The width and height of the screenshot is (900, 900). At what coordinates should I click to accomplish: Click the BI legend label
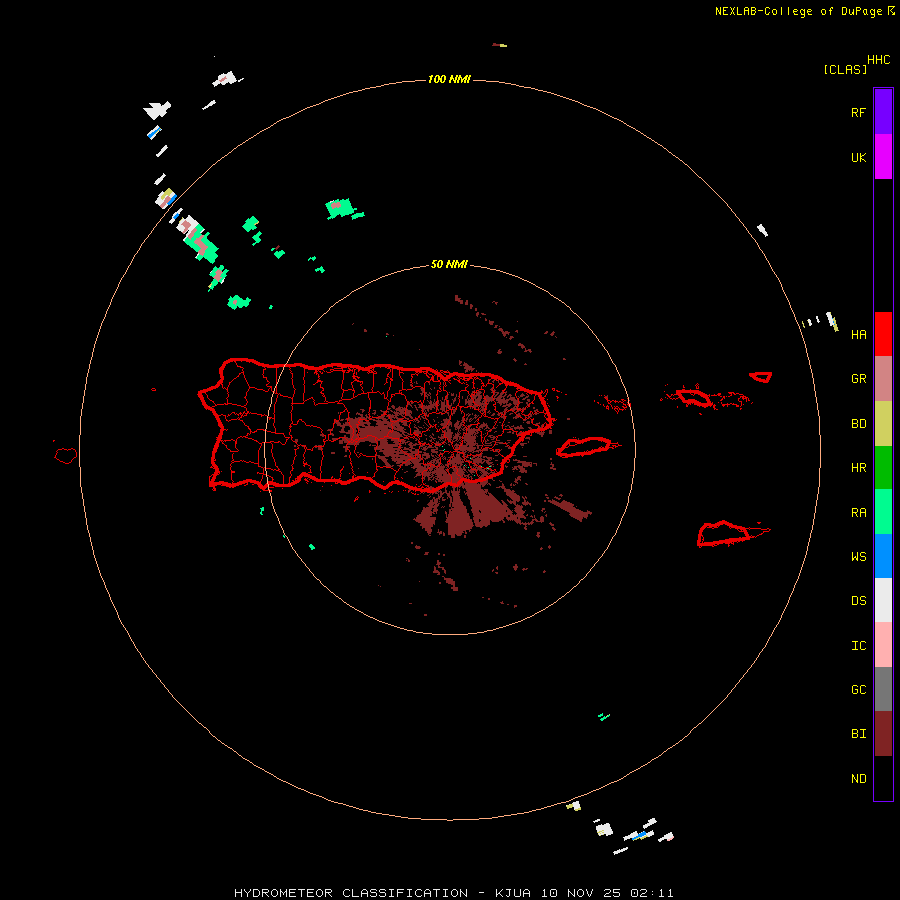tap(858, 734)
